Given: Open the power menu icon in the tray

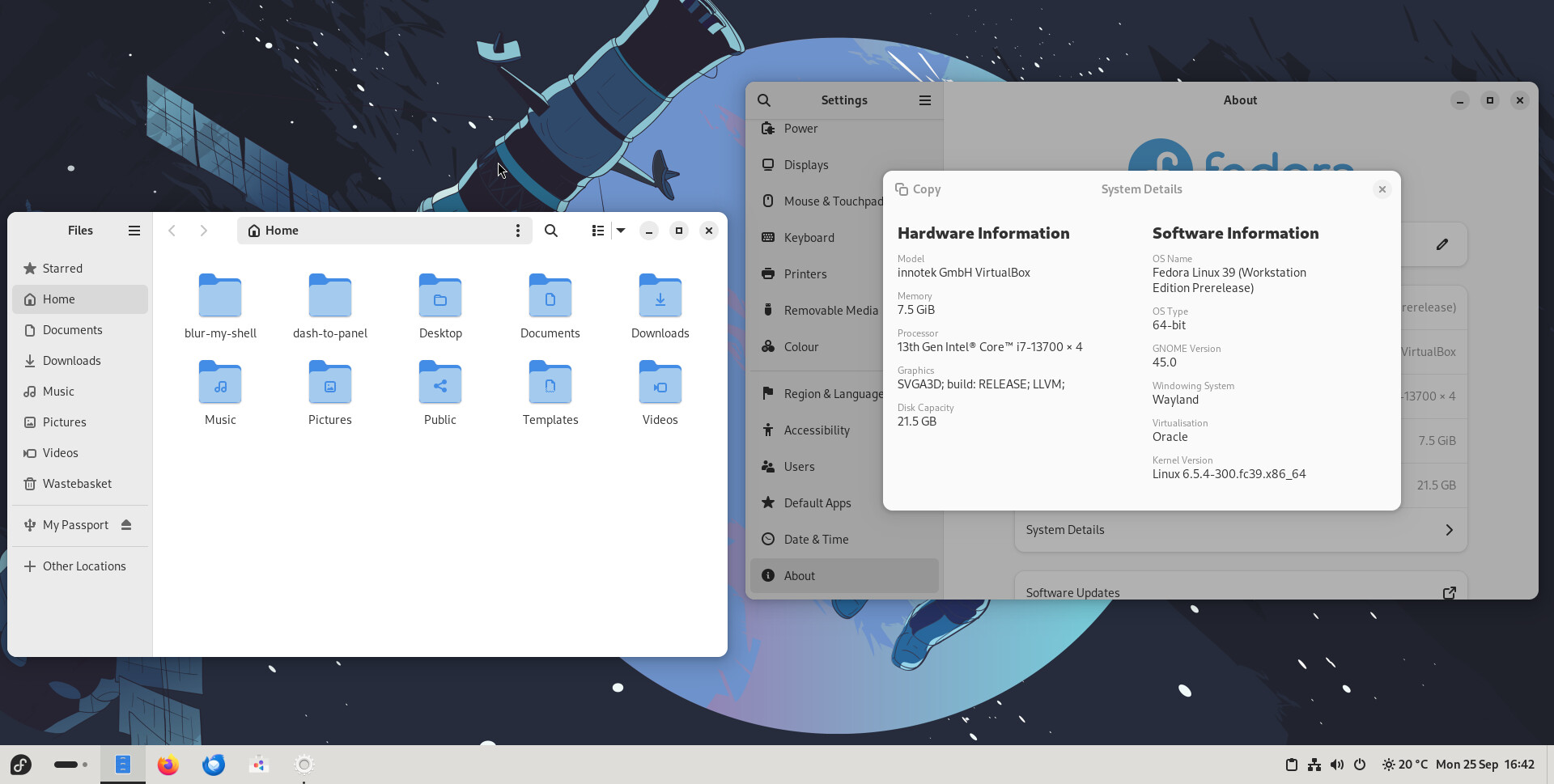Looking at the screenshot, I should coord(1360,765).
